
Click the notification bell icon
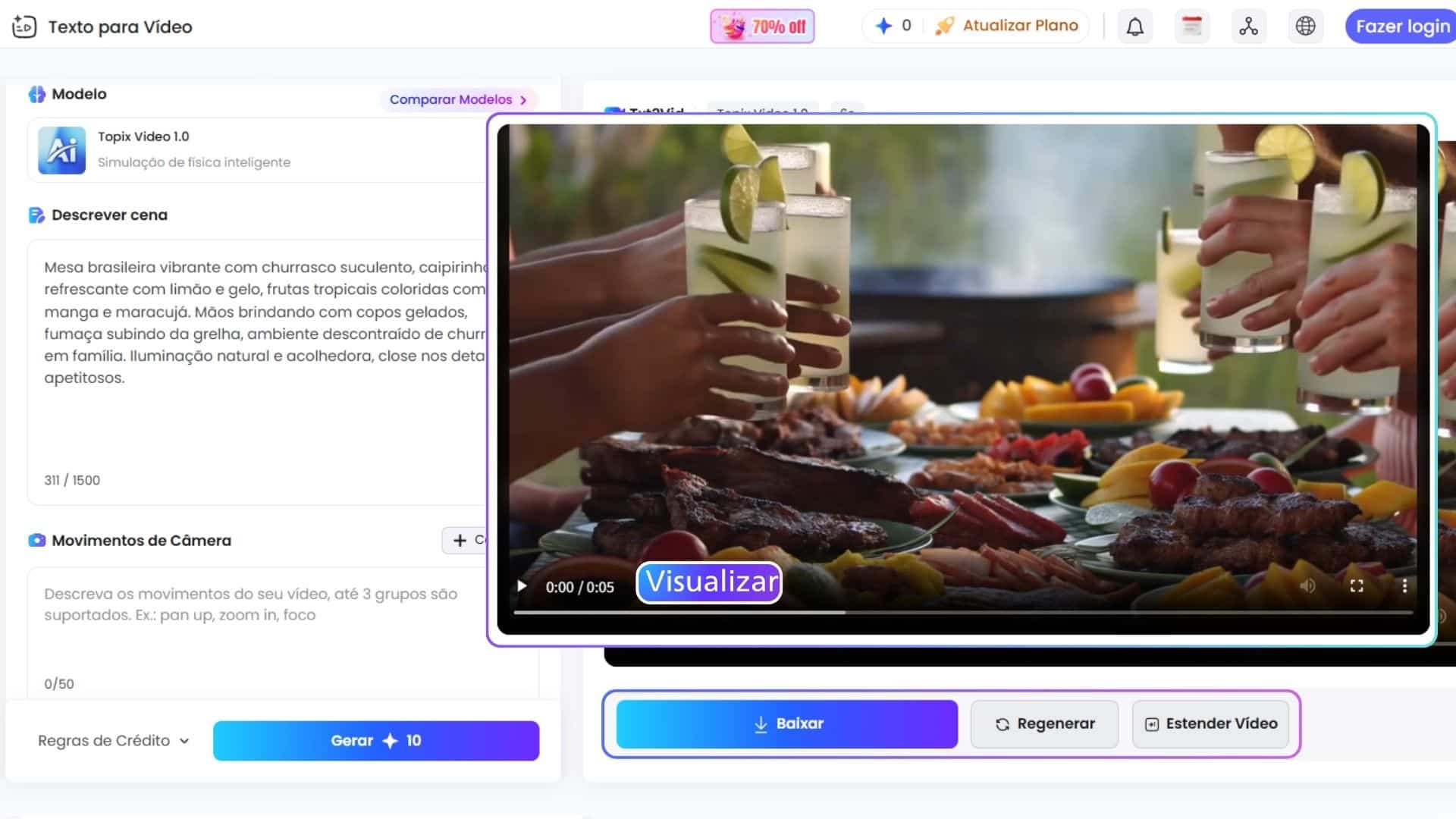click(1134, 26)
